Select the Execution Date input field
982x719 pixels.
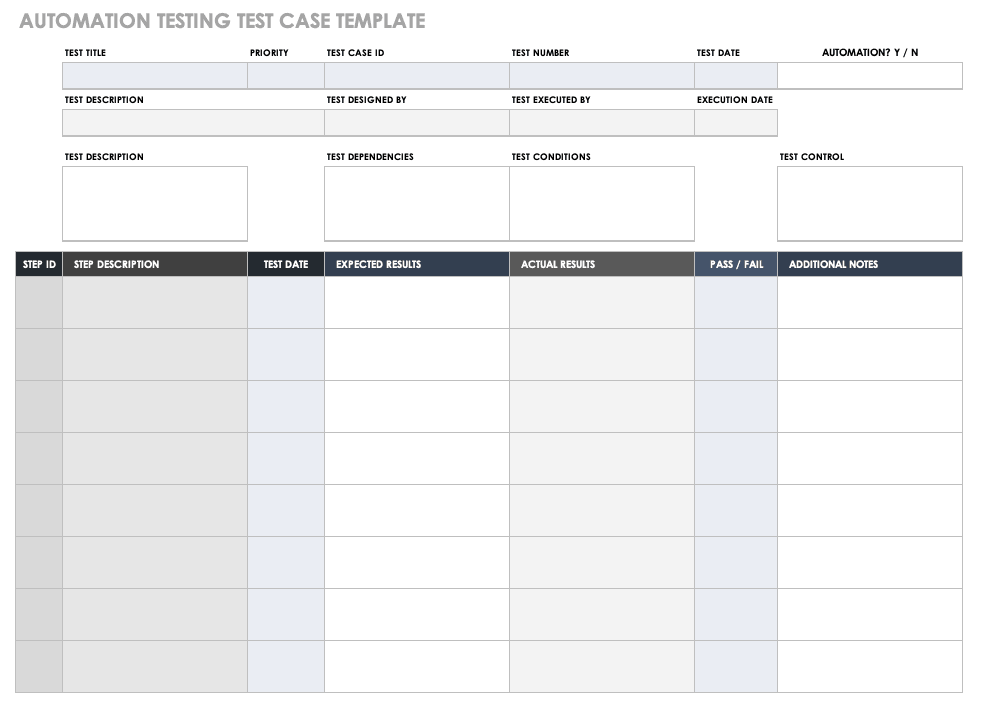point(736,123)
